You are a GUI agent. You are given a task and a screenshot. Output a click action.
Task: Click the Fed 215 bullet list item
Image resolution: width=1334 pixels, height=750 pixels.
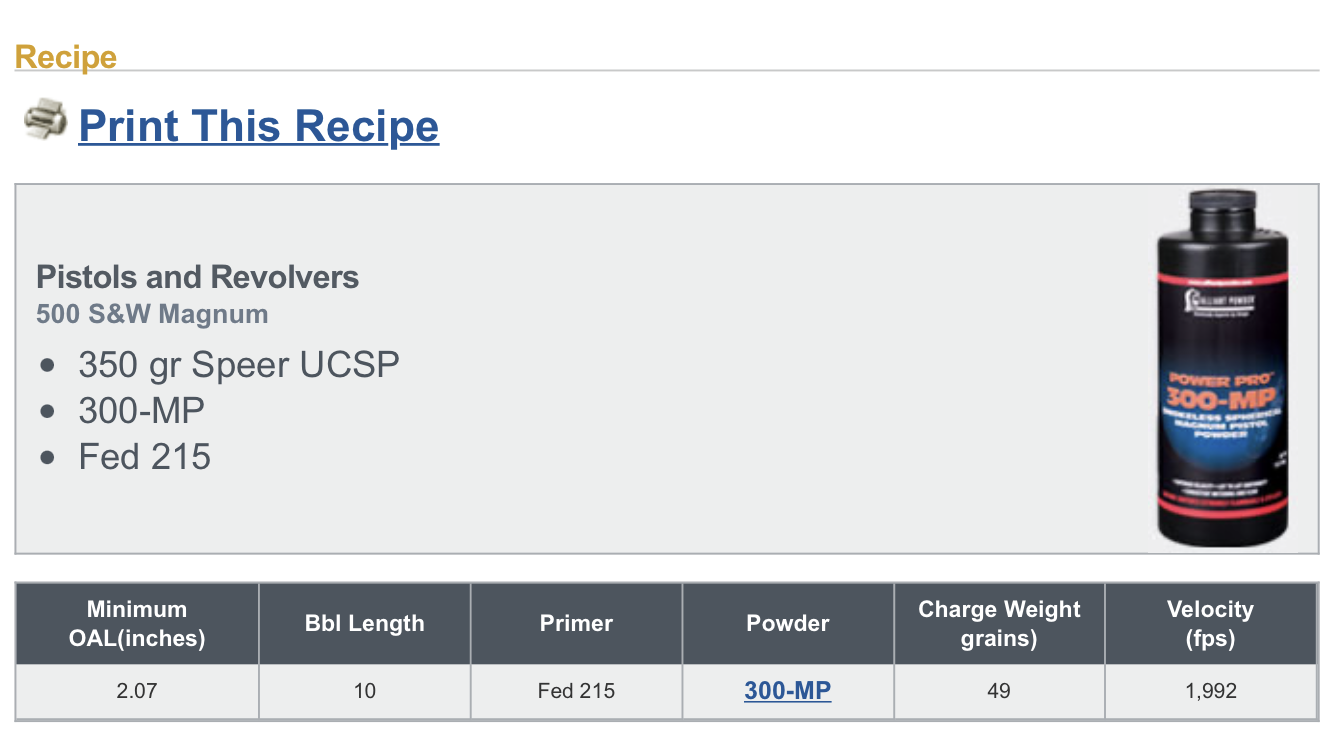pyautogui.click(x=145, y=457)
